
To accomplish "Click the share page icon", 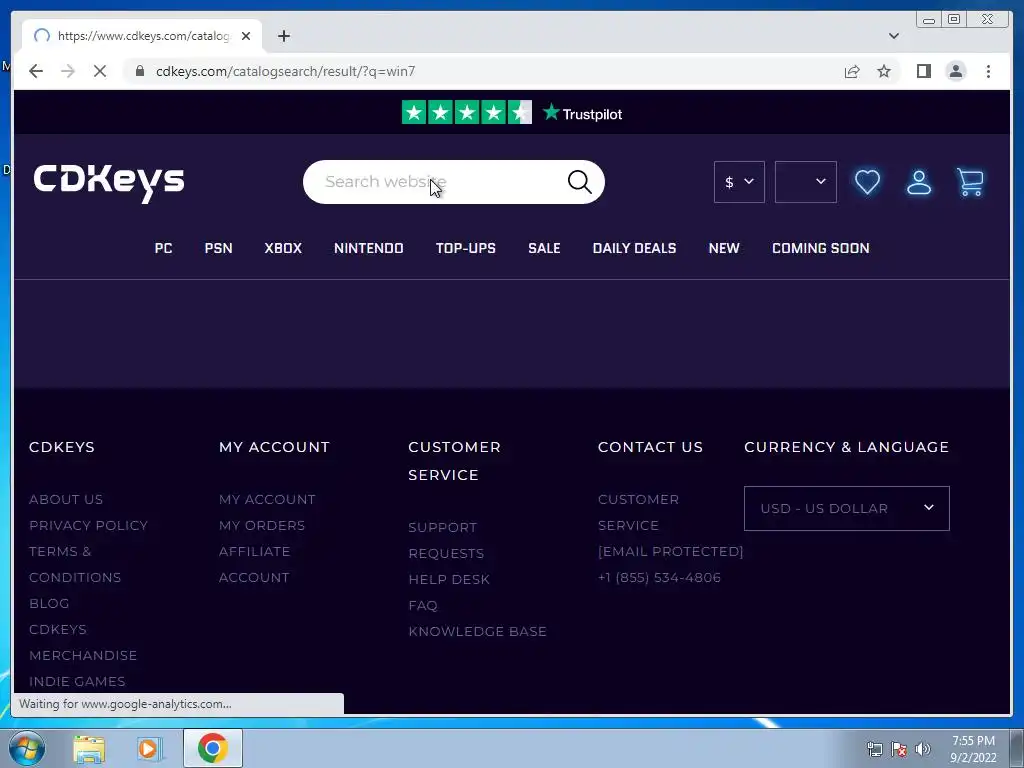I will (x=852, y=71).
